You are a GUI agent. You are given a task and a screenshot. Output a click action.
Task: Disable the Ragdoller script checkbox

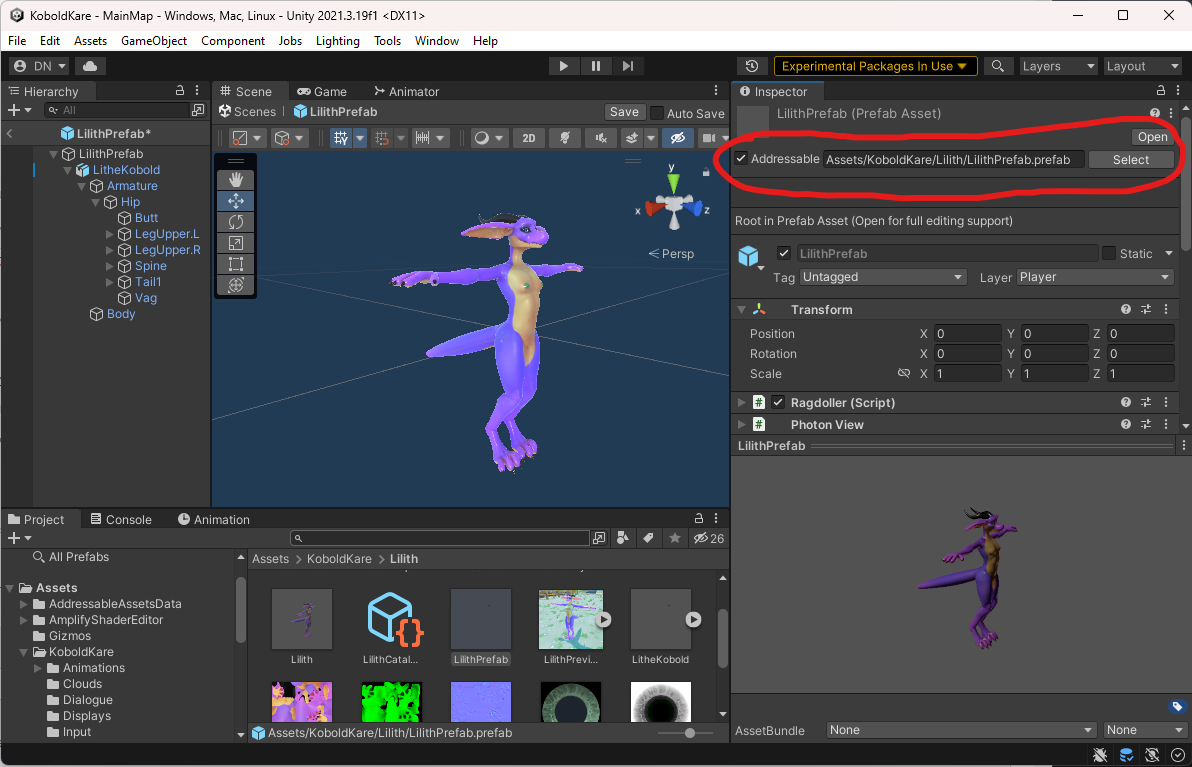pyautogui.click(x=778, y=402)
